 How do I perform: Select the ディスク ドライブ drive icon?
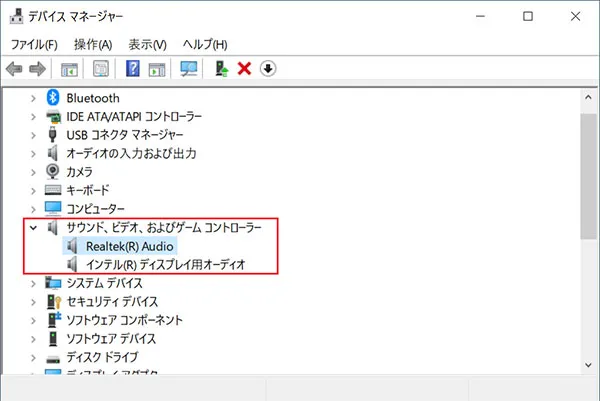coord(53,359)
